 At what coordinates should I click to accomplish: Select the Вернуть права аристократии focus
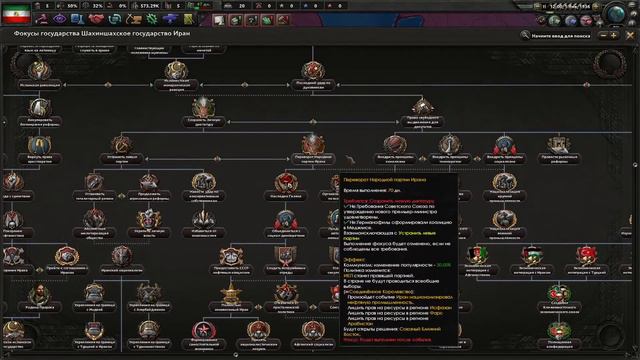39,149
